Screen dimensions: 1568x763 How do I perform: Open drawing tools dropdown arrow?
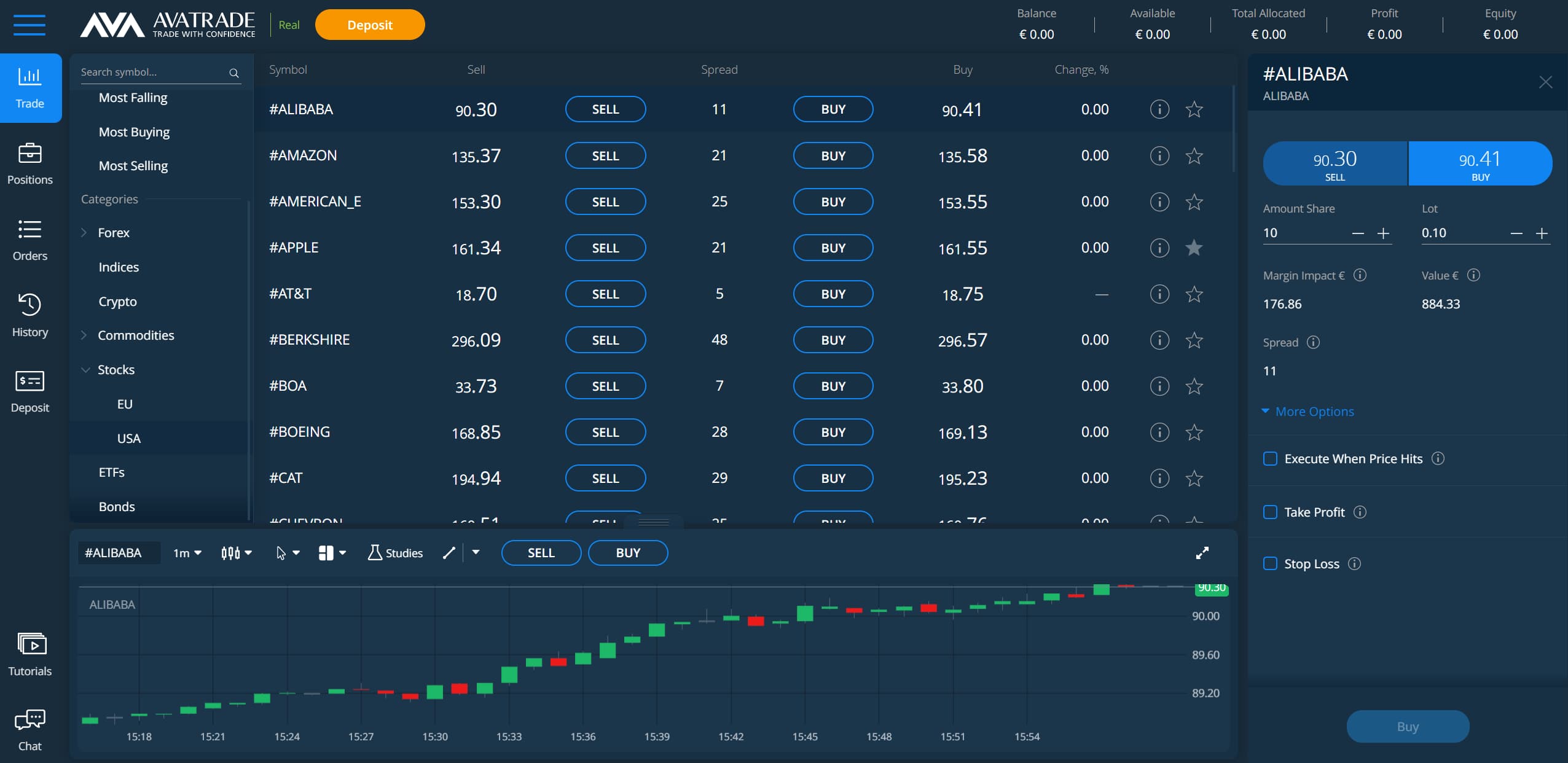pos(476,552)
